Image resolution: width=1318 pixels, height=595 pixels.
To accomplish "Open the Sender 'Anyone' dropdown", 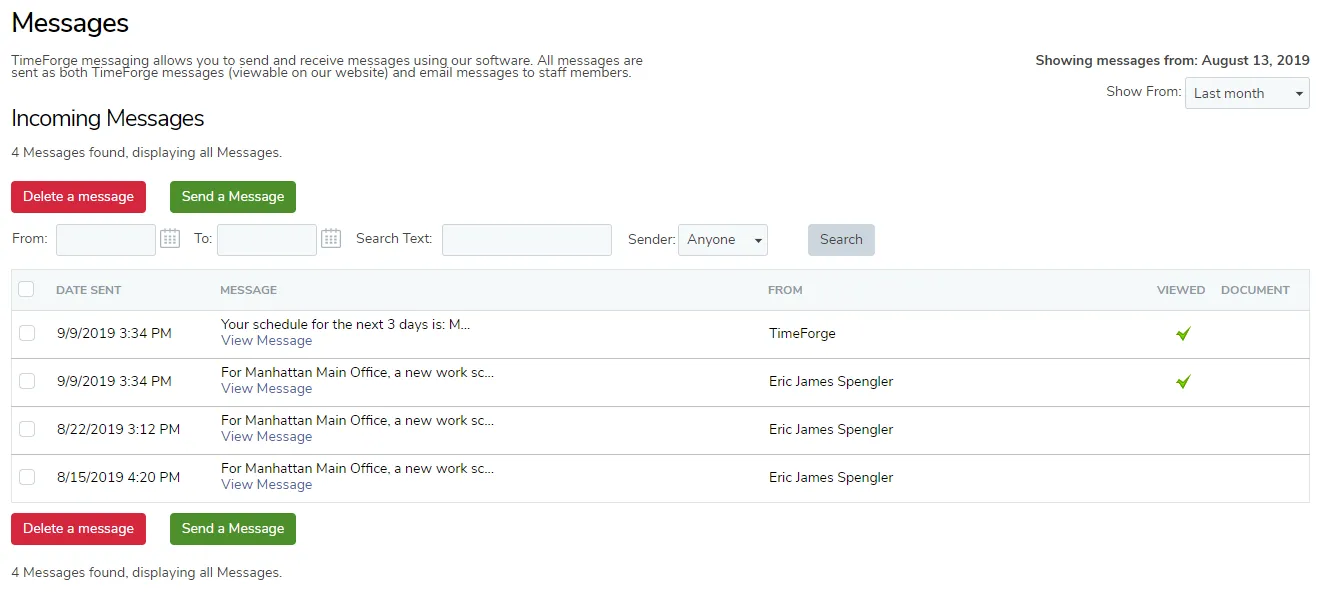I will 723,240.
